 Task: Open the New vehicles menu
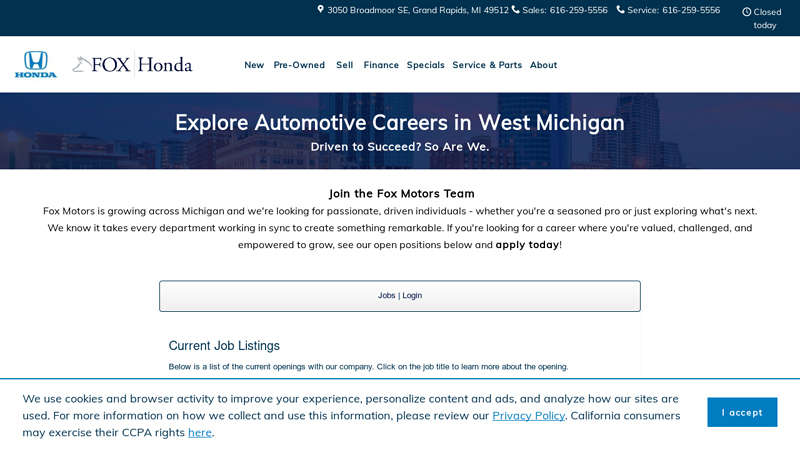click(x=254, y=65)
